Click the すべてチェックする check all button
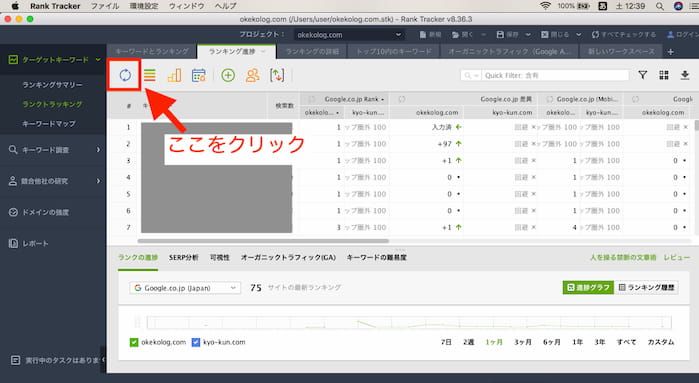The image size is (699, 383). coord(624,34)
